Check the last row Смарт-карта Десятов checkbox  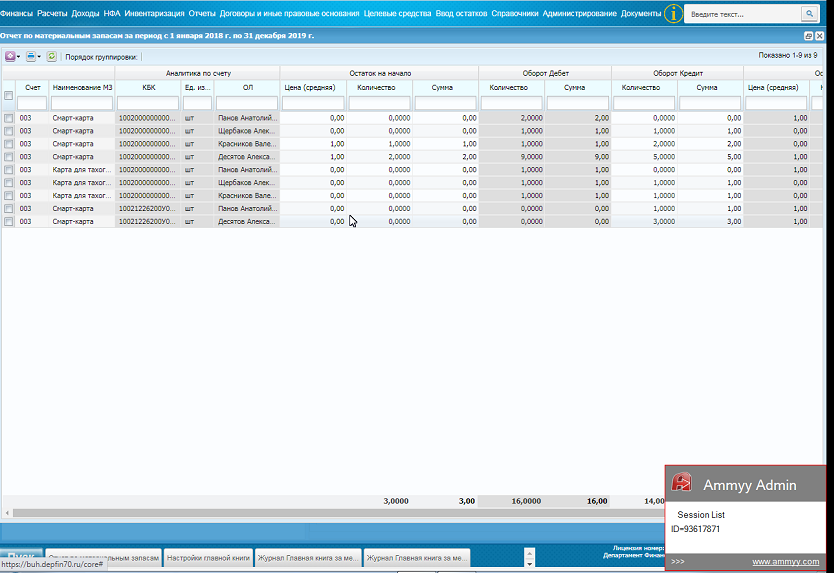pyautogui.click(x=9, y=222)
